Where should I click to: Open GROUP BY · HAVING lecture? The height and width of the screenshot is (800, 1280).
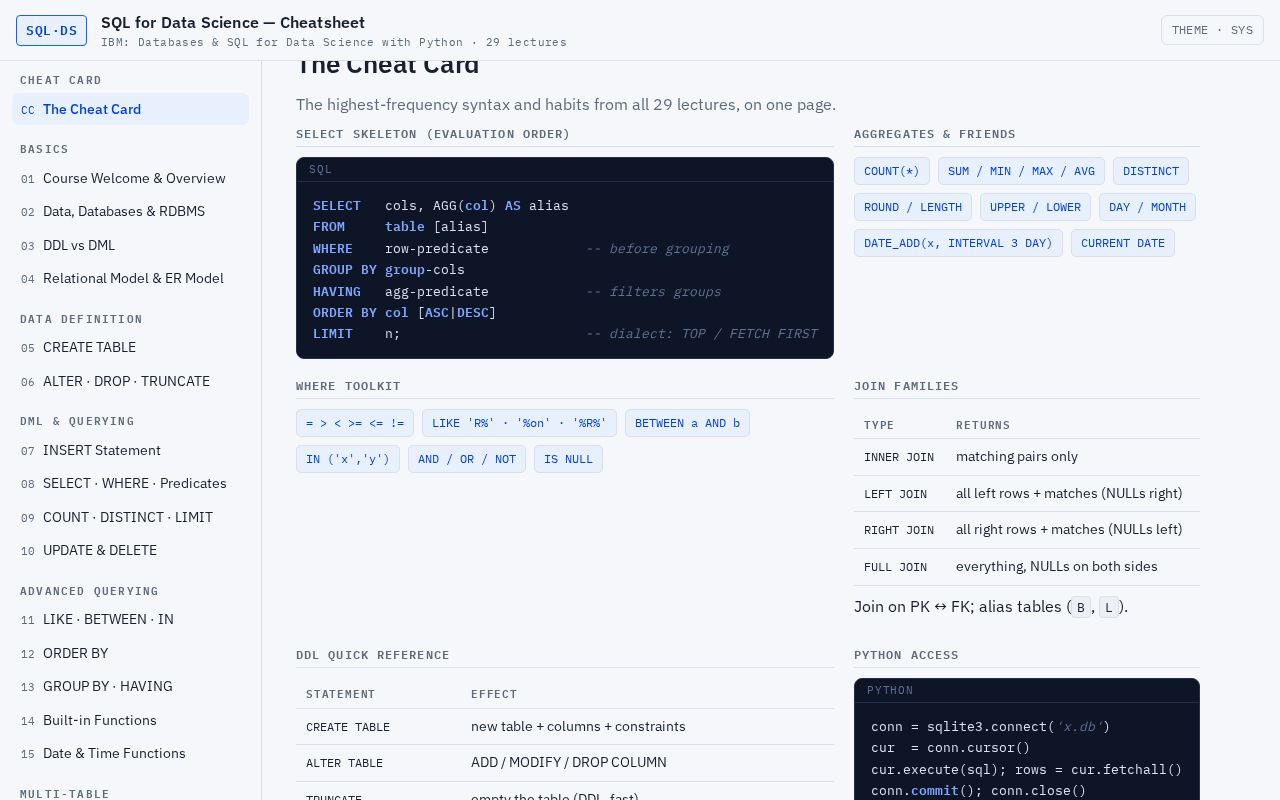[x=130, y=686]
